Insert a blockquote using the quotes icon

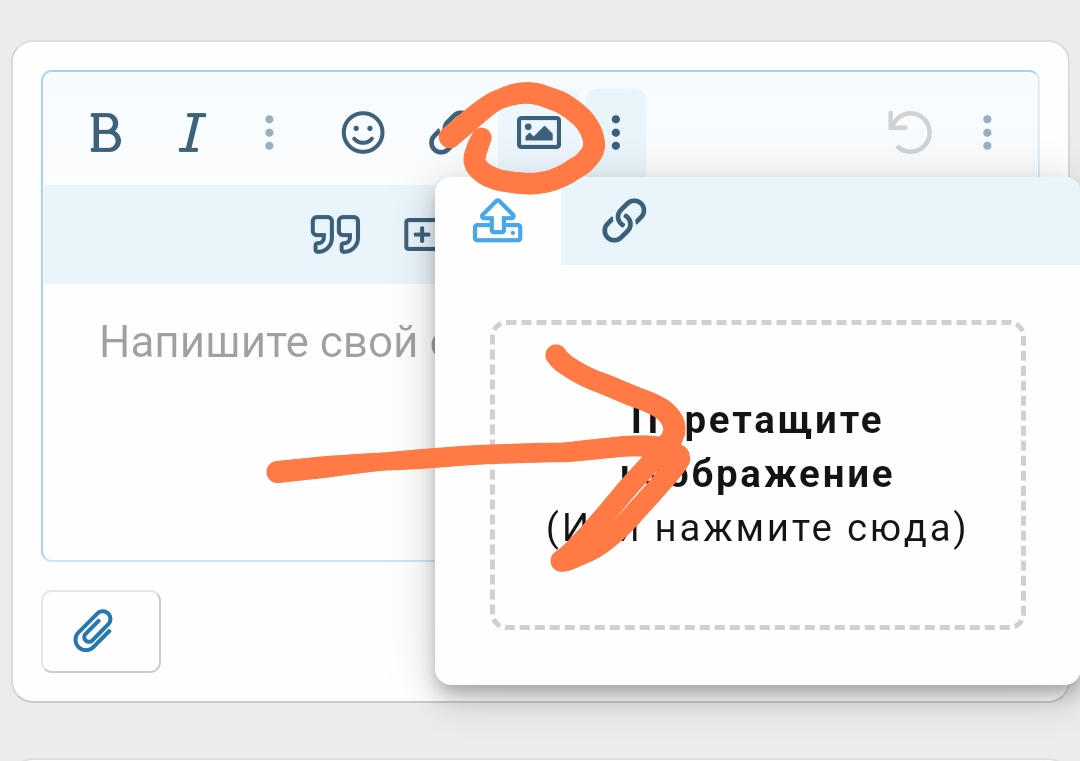[336, 234]
